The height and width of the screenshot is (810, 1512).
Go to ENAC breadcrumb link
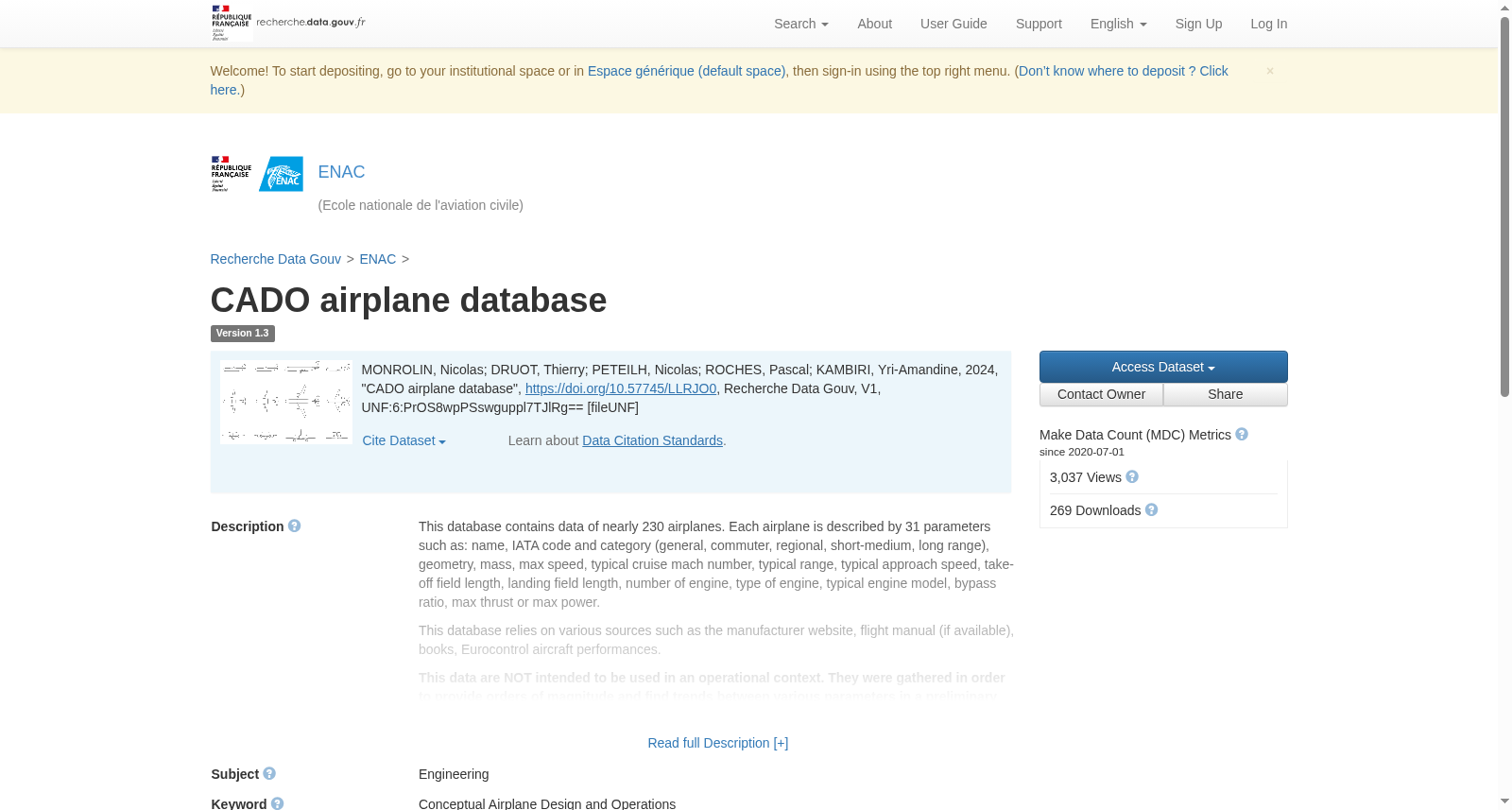[377, 259]
